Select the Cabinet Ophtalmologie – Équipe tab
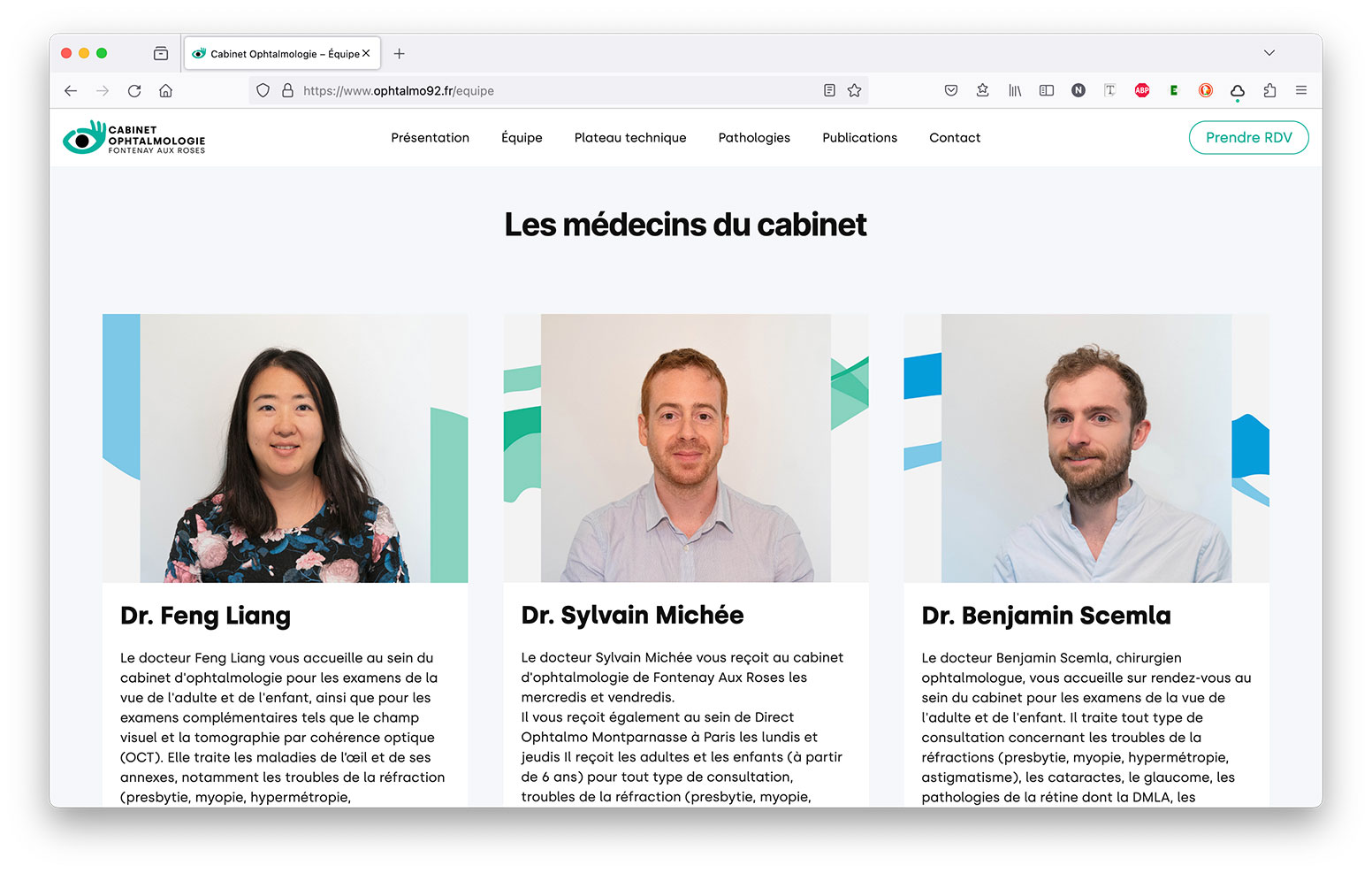 282,53
